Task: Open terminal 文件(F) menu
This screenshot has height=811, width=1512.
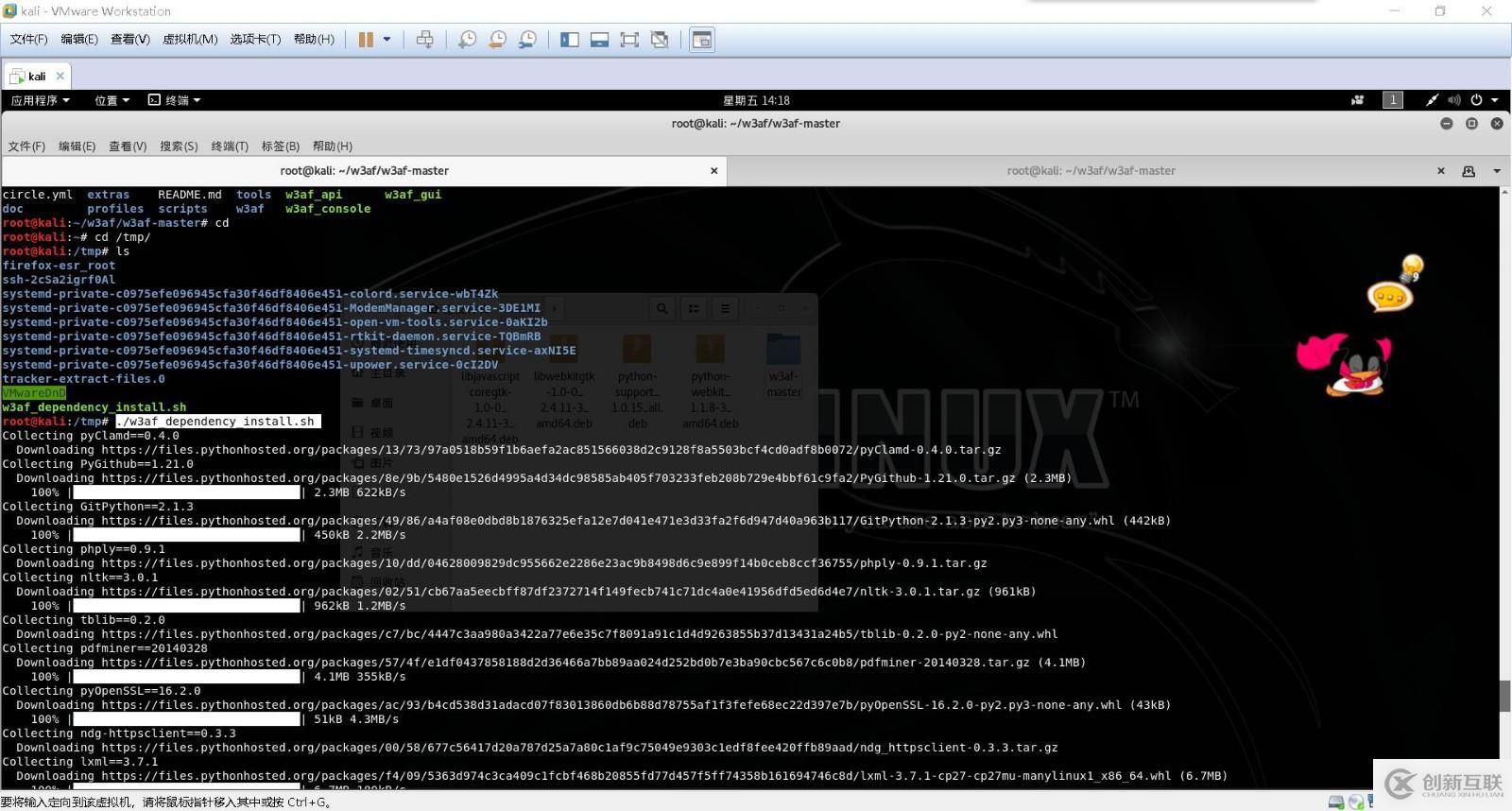Action: [x=26, y=147]
